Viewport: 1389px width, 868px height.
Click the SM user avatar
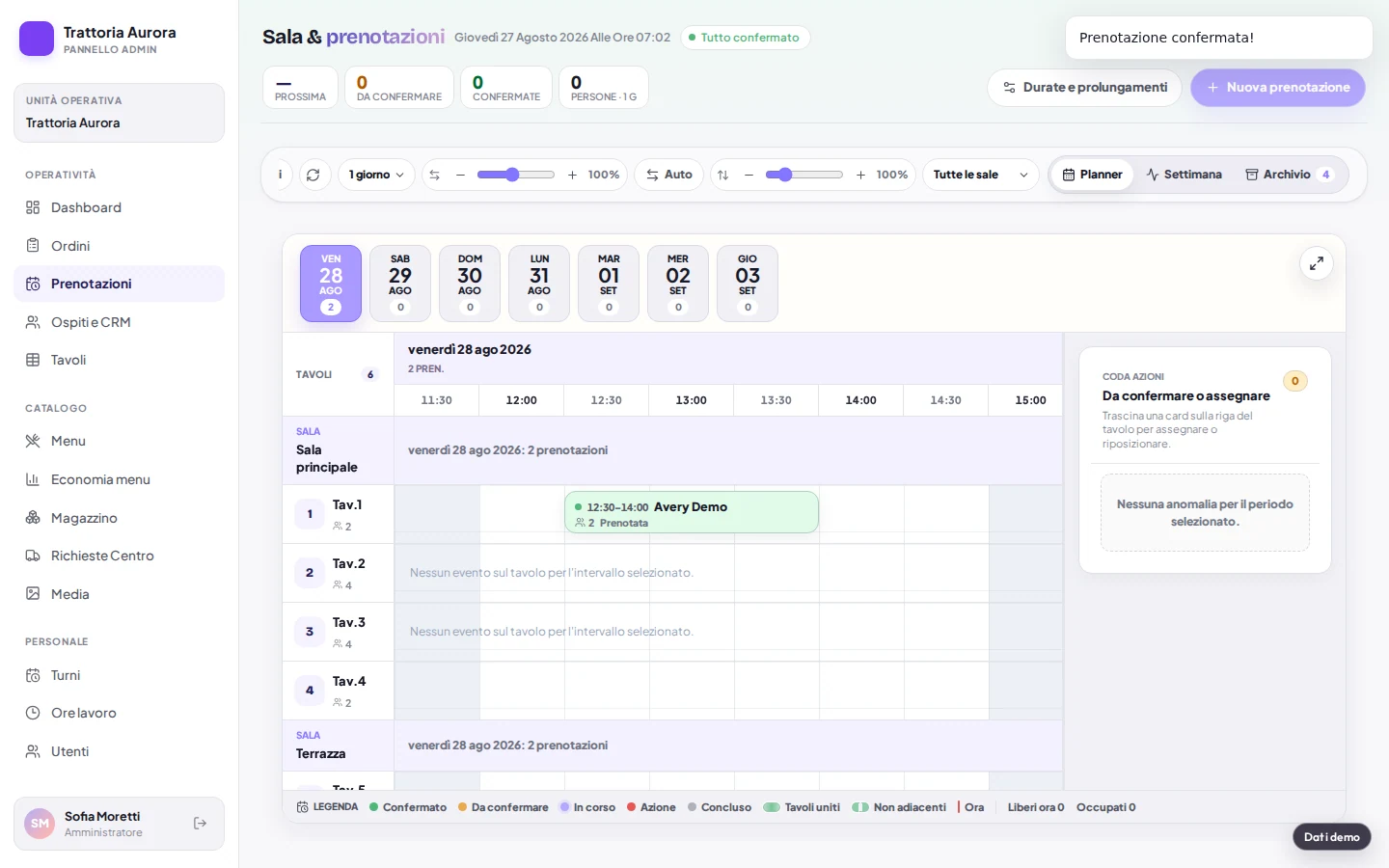40,824
